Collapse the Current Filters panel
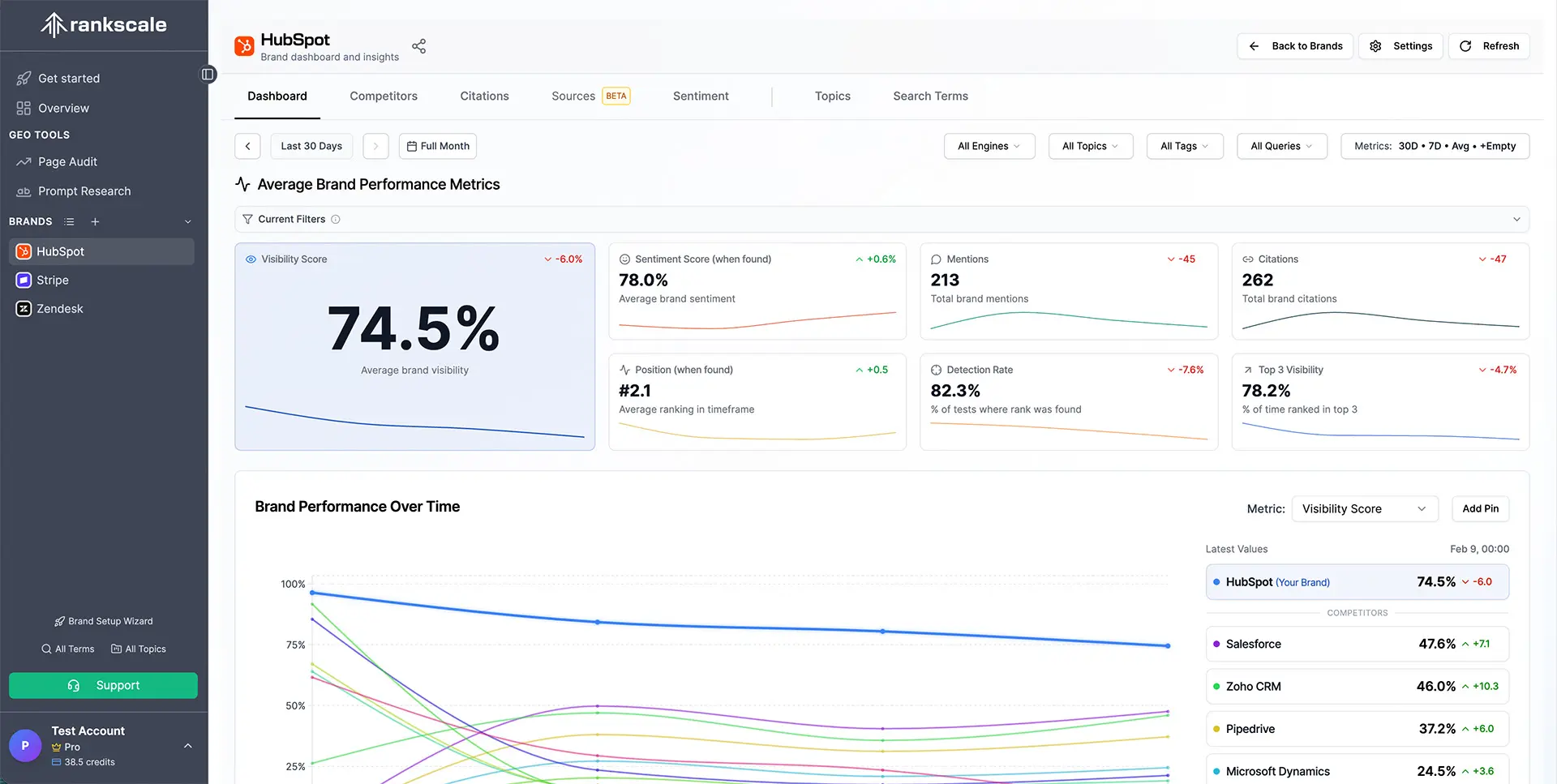This screenshot has height=784, width=1557. [1516, 219]
